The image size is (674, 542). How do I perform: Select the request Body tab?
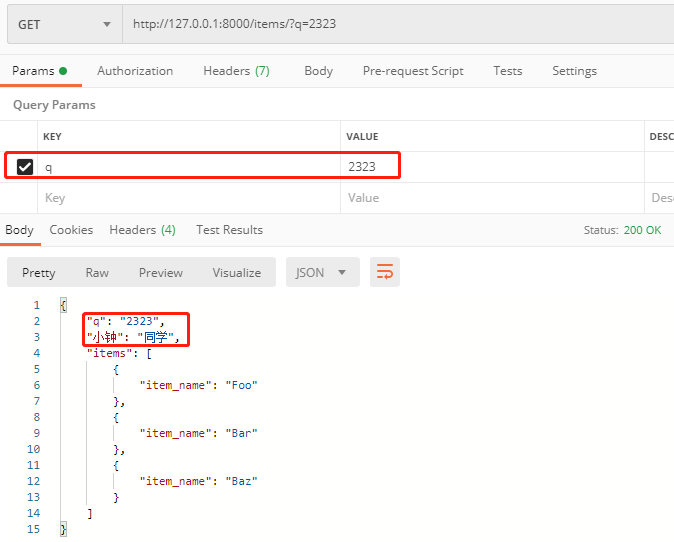point(318,71)
